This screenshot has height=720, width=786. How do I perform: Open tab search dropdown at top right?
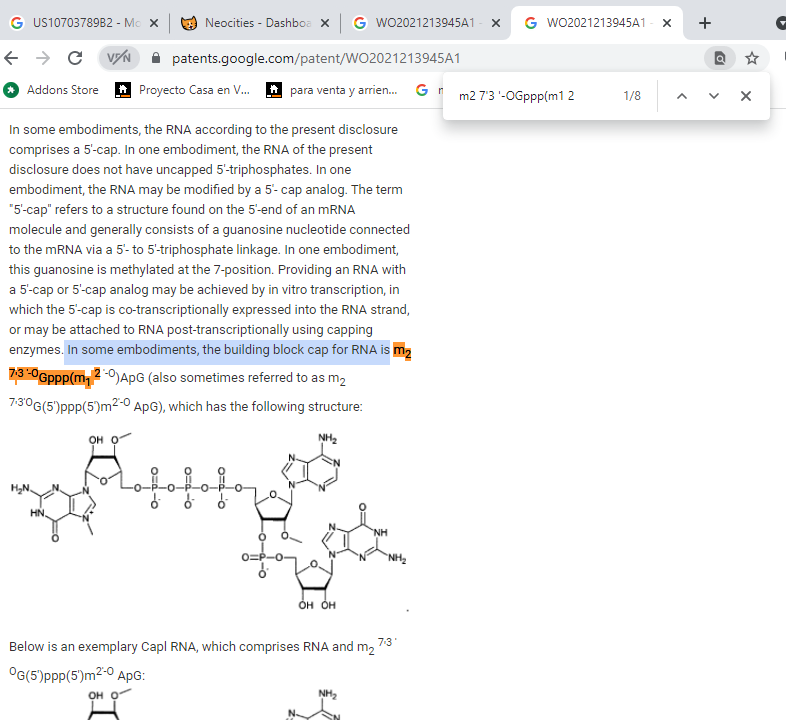[x=780, y=23]
